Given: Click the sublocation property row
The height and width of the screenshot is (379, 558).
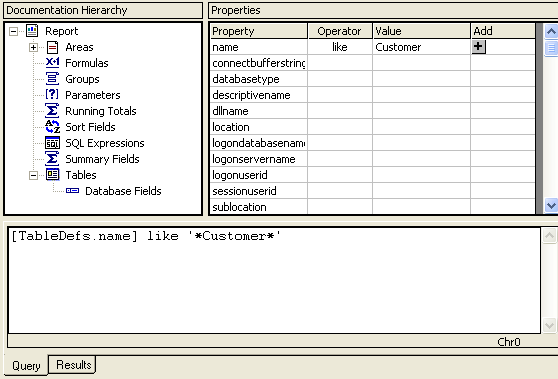Looking at the screenshot, I should tap(373, 207).
